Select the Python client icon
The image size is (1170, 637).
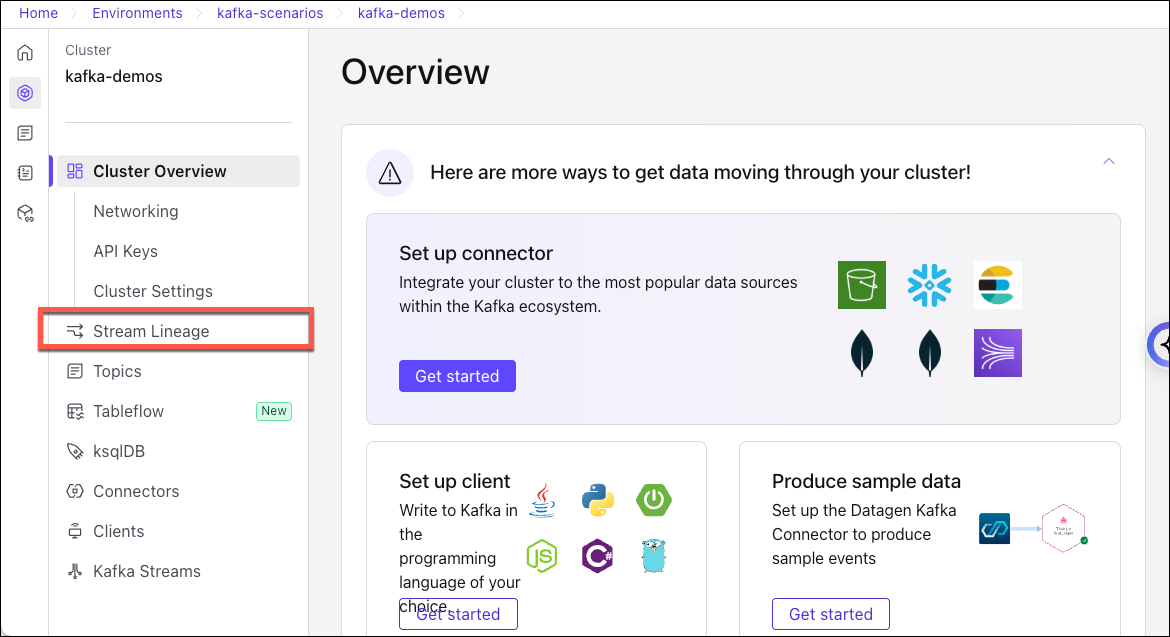coord(598,500)
